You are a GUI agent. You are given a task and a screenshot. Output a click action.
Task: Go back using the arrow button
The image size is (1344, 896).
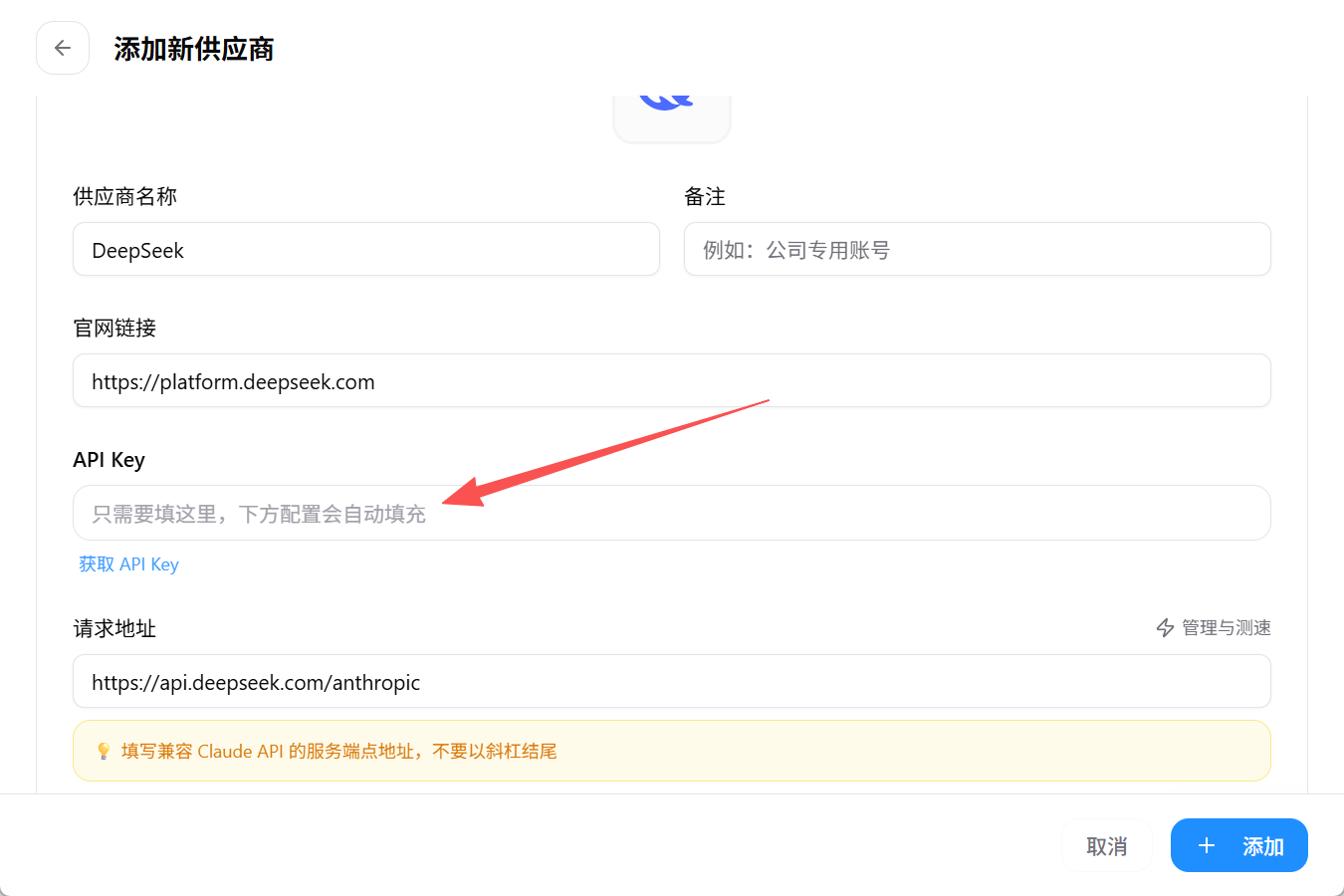(63, 48)
